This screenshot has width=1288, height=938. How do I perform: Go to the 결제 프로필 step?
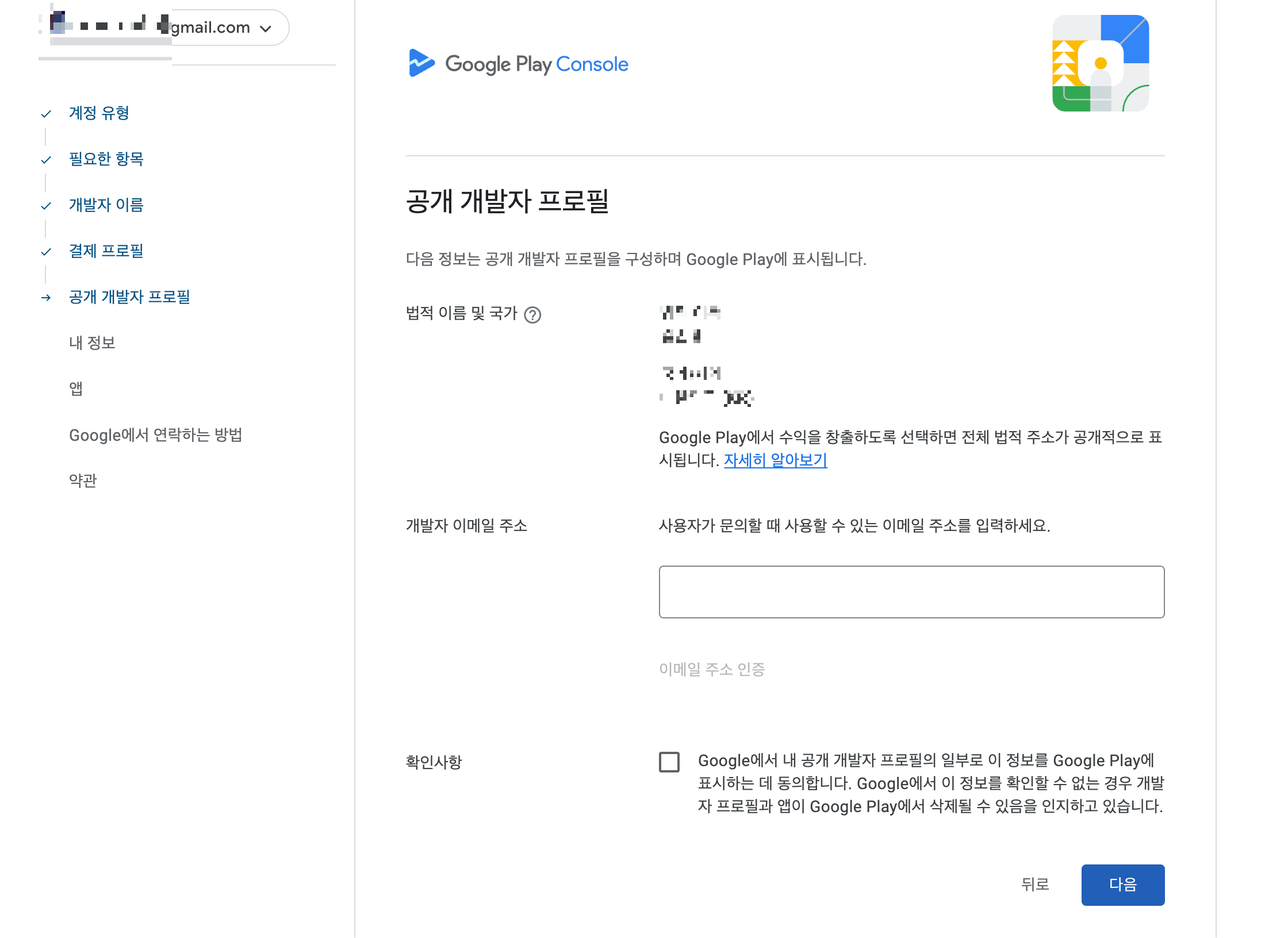tap(106, 251)
